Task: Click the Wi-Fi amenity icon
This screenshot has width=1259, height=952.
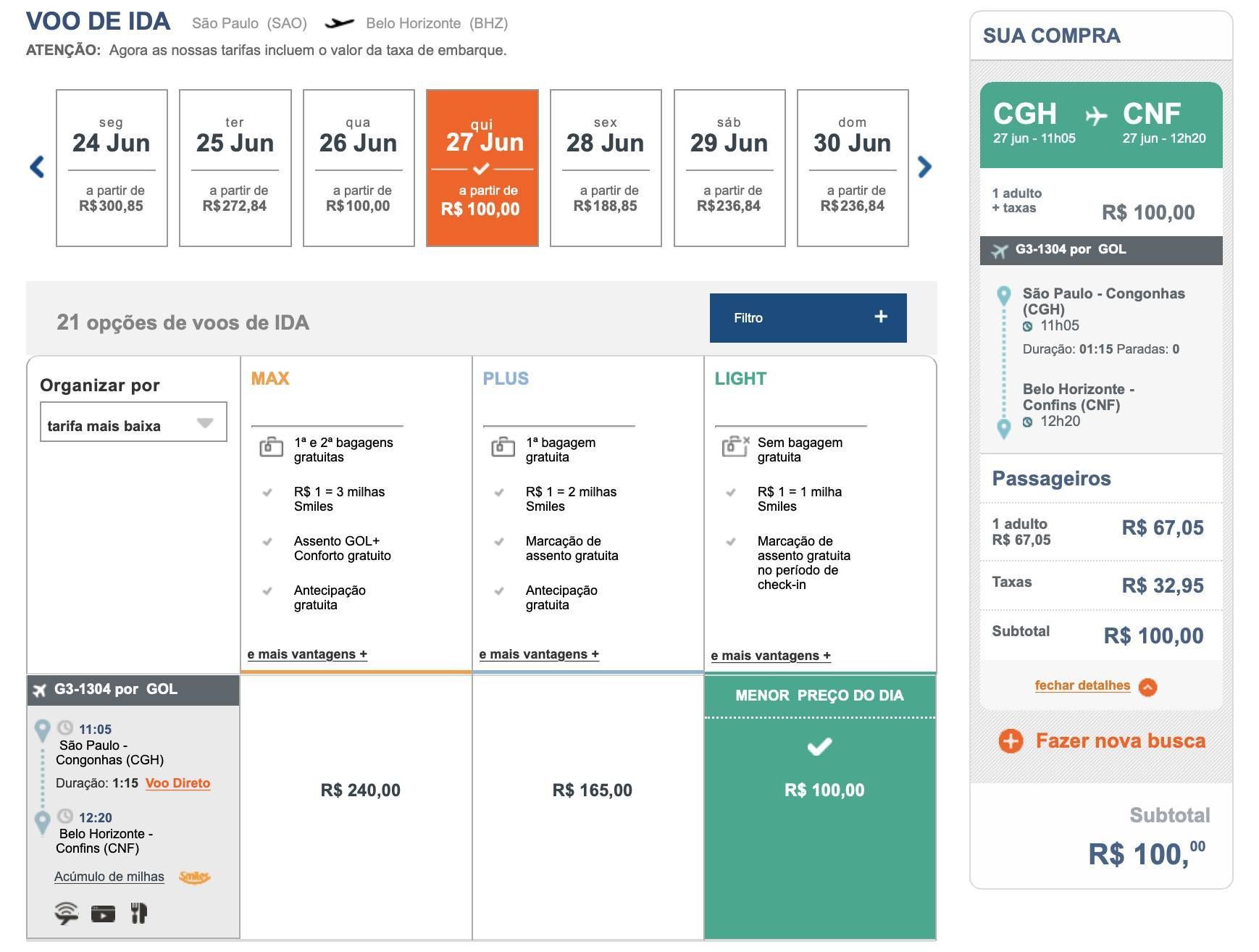Action: (66, 913)
